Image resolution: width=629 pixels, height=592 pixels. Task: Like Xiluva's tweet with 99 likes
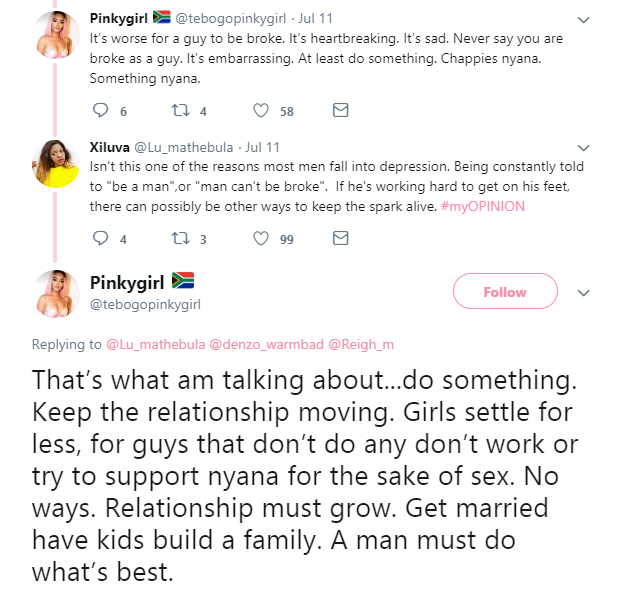click(261, 239)
